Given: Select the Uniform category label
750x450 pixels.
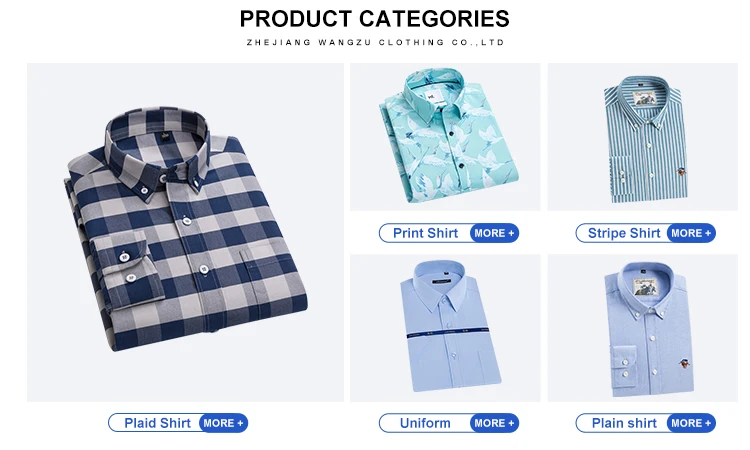Looking at the screenshot, I should pyautogui.click(x=425, y=423).
